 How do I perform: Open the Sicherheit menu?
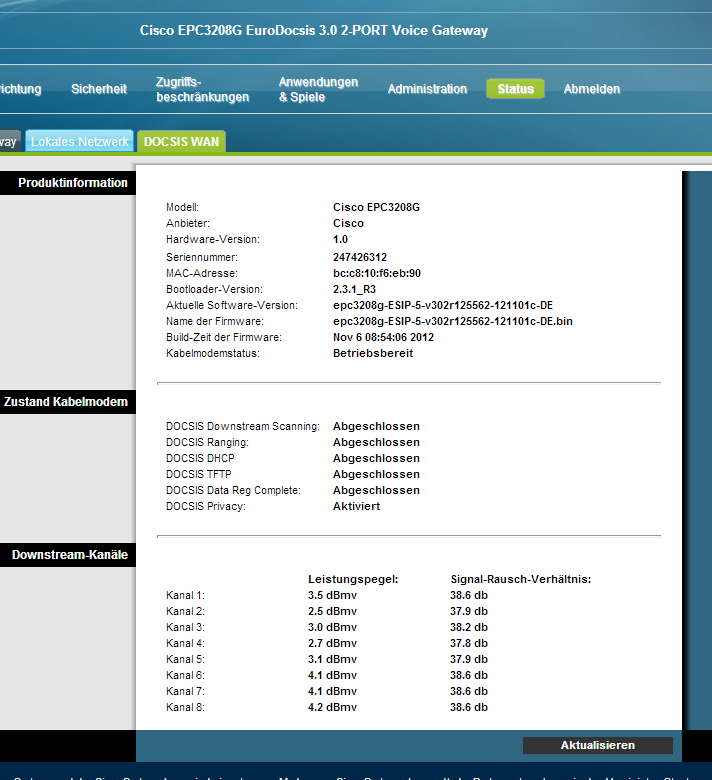pyautogui.click(x=99, y=89)
